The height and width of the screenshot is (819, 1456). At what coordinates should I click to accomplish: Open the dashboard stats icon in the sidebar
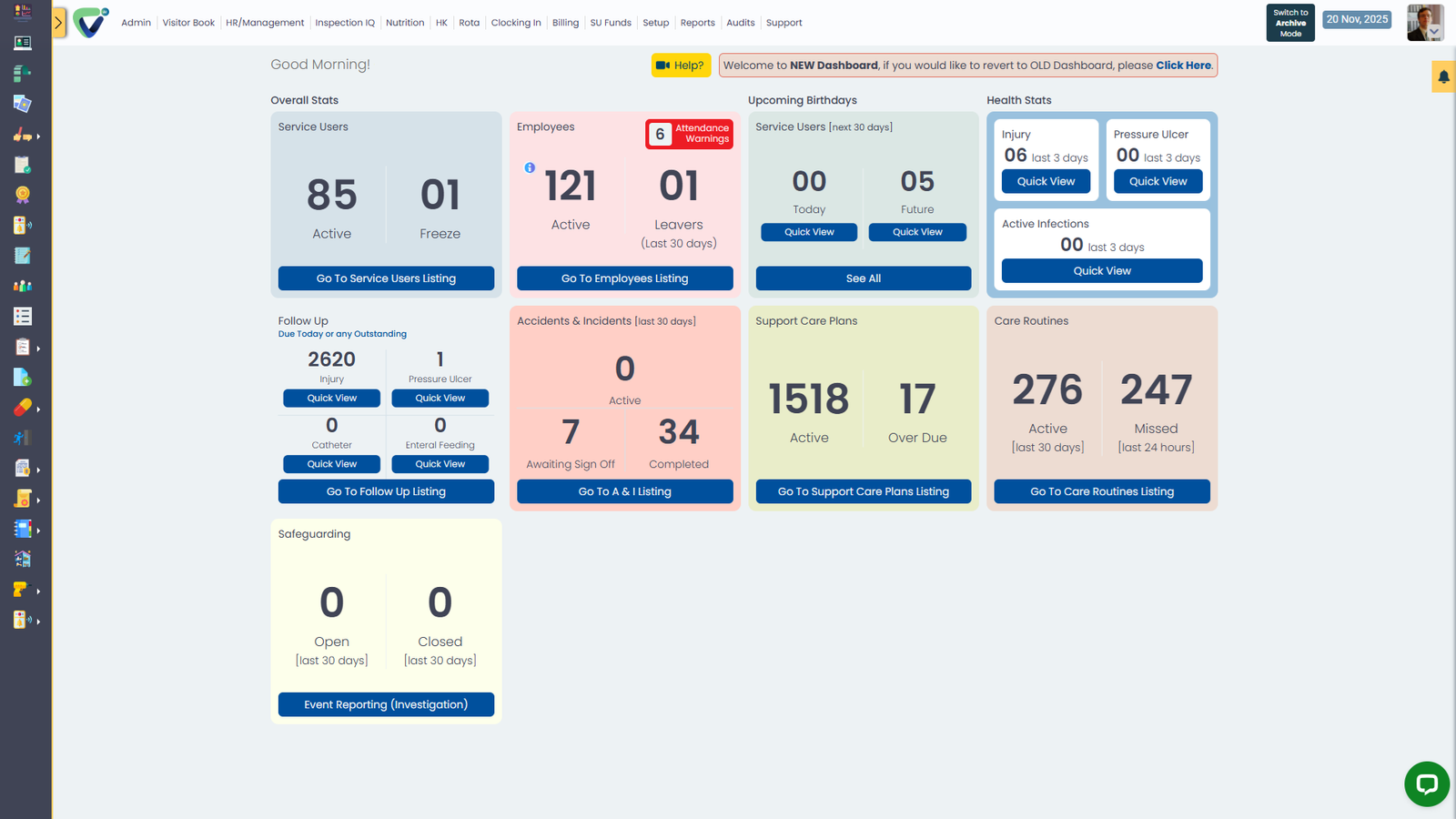(x=22, y=12)
